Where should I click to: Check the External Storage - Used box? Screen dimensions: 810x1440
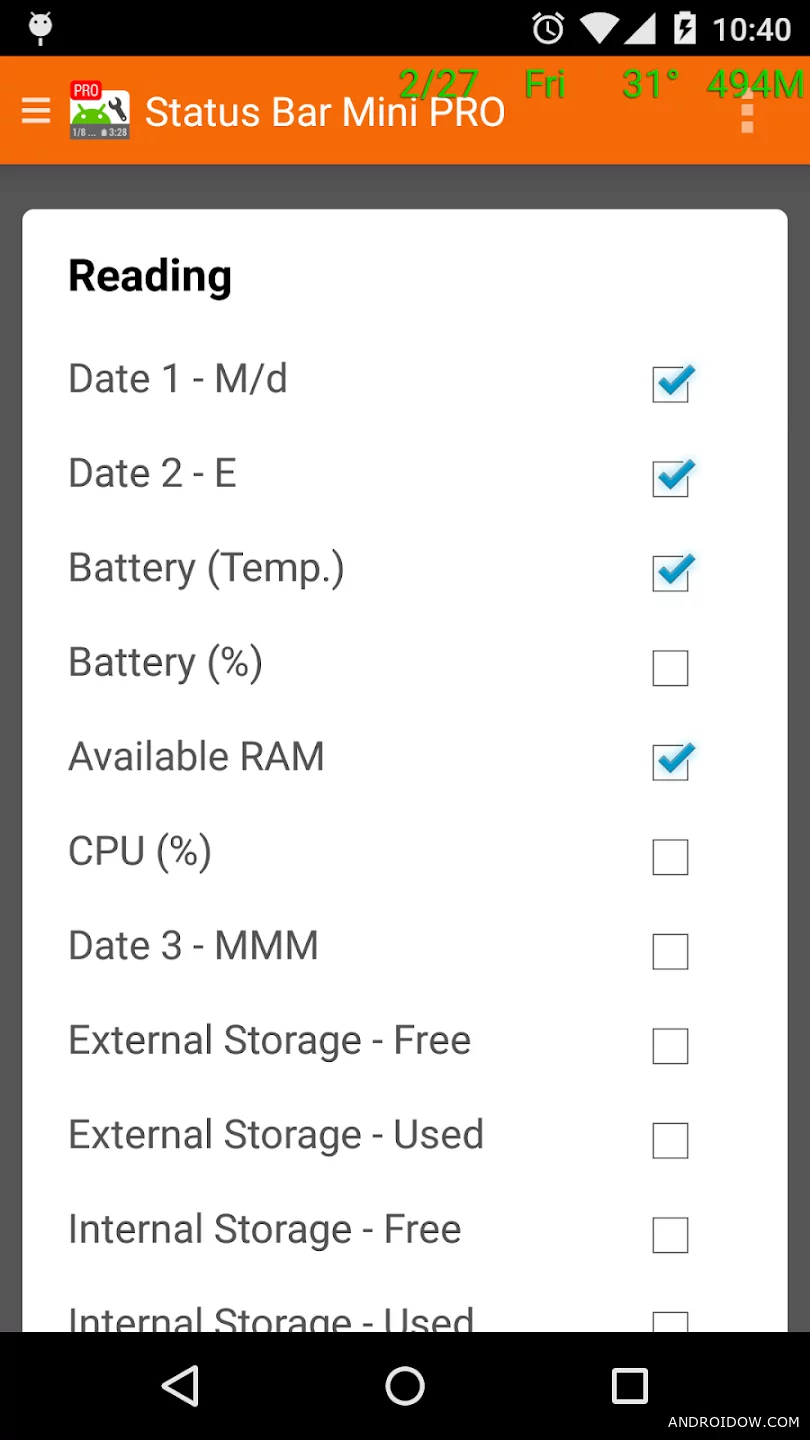pos(670,1141)
